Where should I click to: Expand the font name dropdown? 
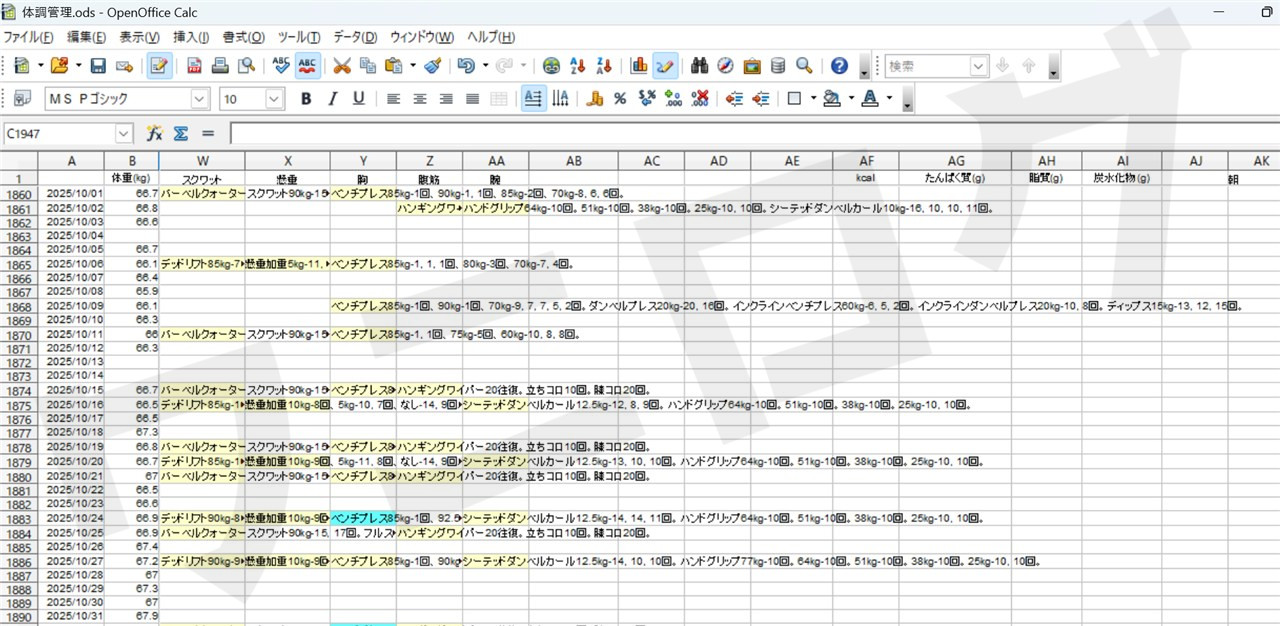[x=199, y=99]
